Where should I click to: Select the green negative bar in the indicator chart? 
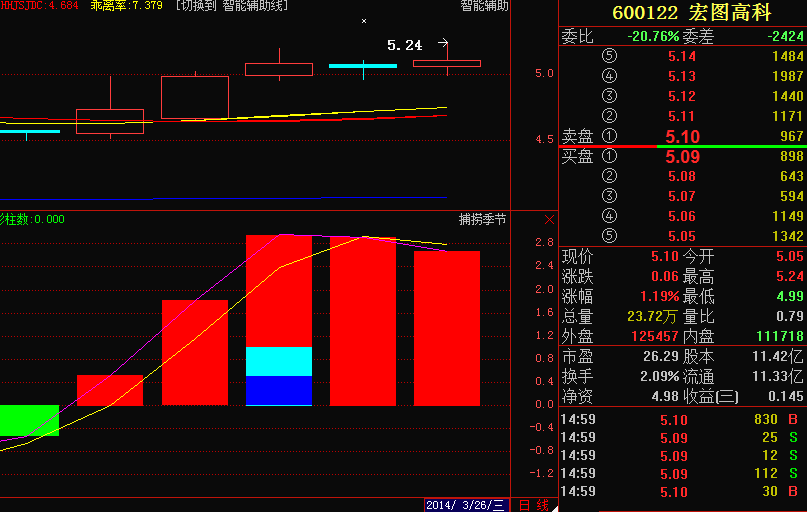coord(29,420)
